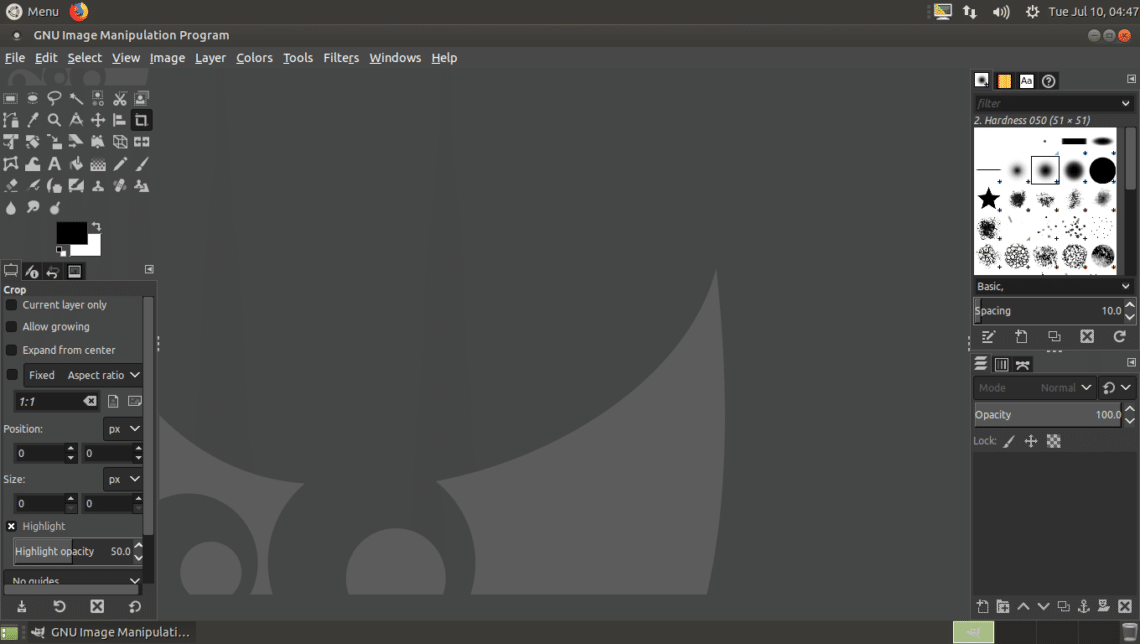Select the Color Picker eyedropper tool
Screen dimensions: 1140x644
[32, 120]
